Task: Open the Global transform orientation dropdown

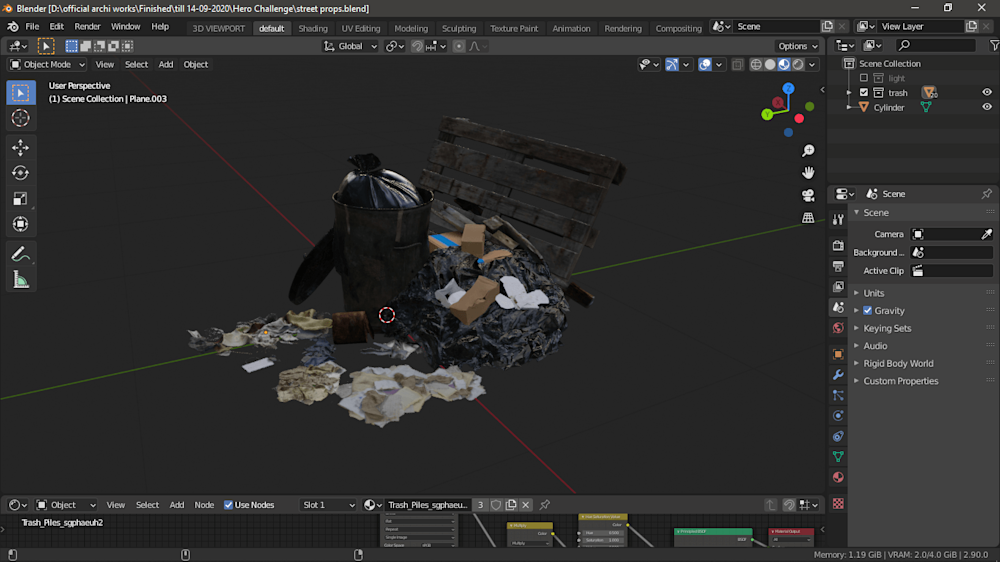Action: pos(351,46)
